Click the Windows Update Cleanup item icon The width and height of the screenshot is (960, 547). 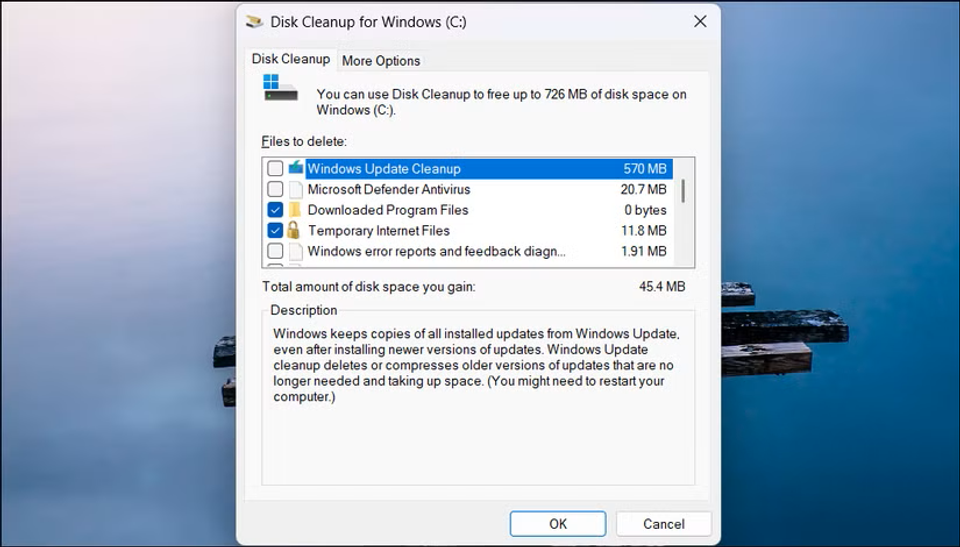(296, 168)
